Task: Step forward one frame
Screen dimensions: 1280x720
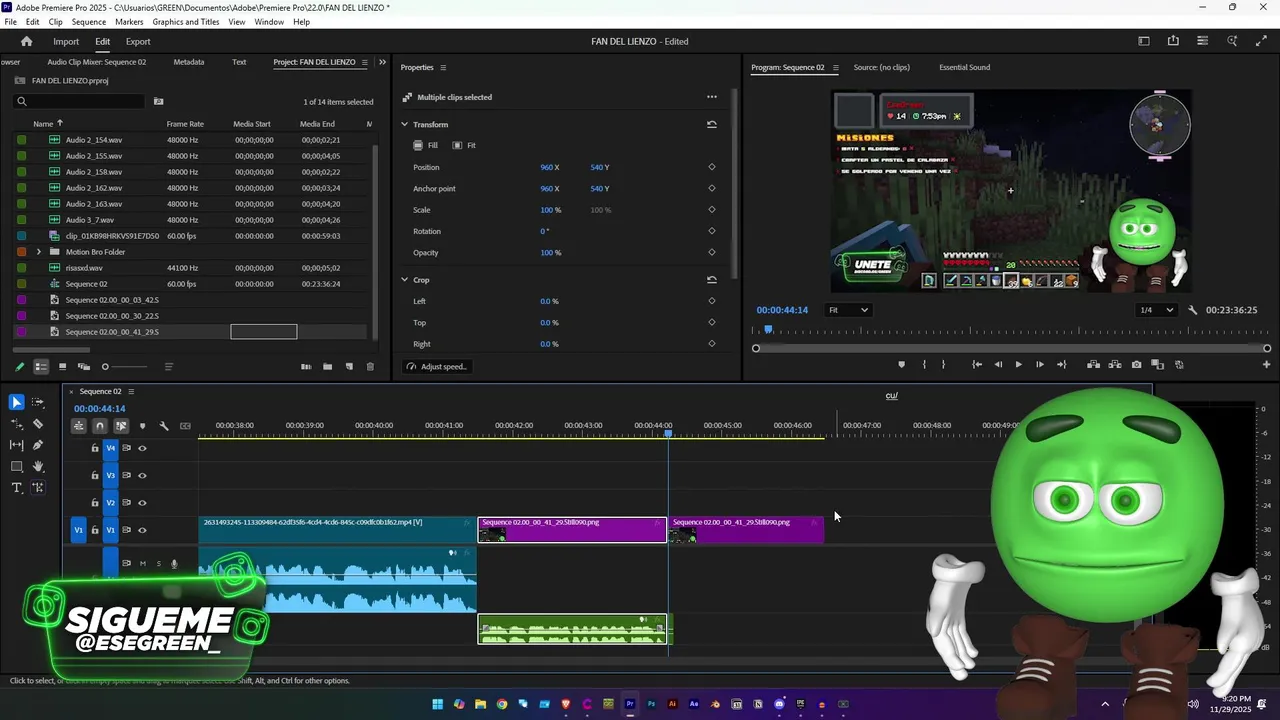Action: pos(1039,365)
